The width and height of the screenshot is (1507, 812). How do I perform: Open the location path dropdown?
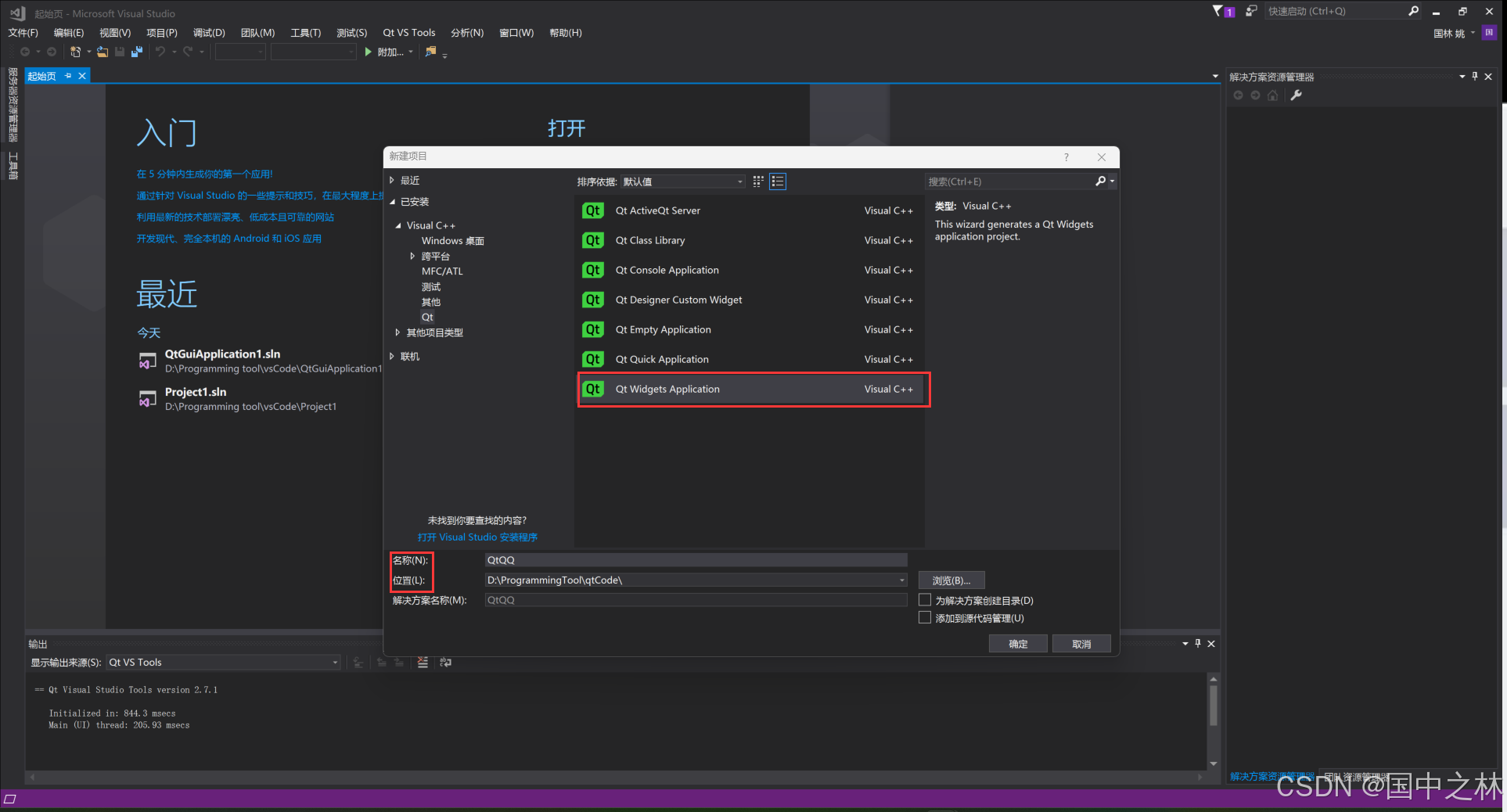pyautogui.click(x=901, y=580)
